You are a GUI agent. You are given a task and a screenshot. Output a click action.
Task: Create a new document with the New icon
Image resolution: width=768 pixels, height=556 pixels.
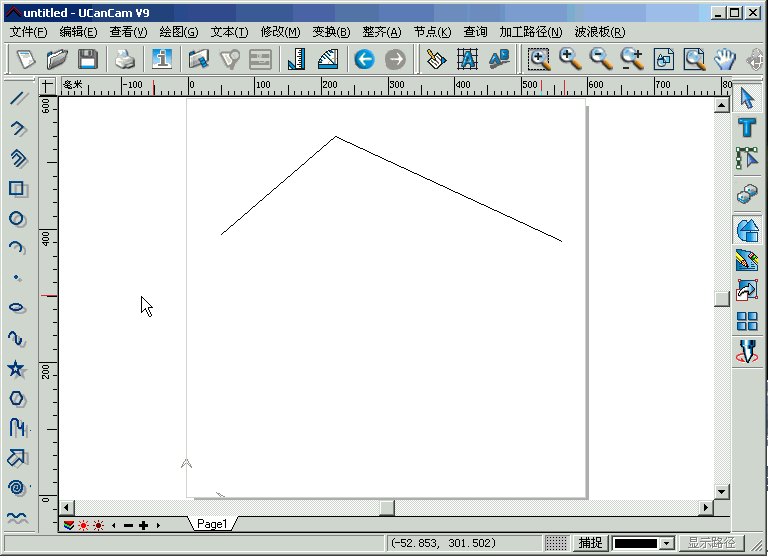pos(25,59)
